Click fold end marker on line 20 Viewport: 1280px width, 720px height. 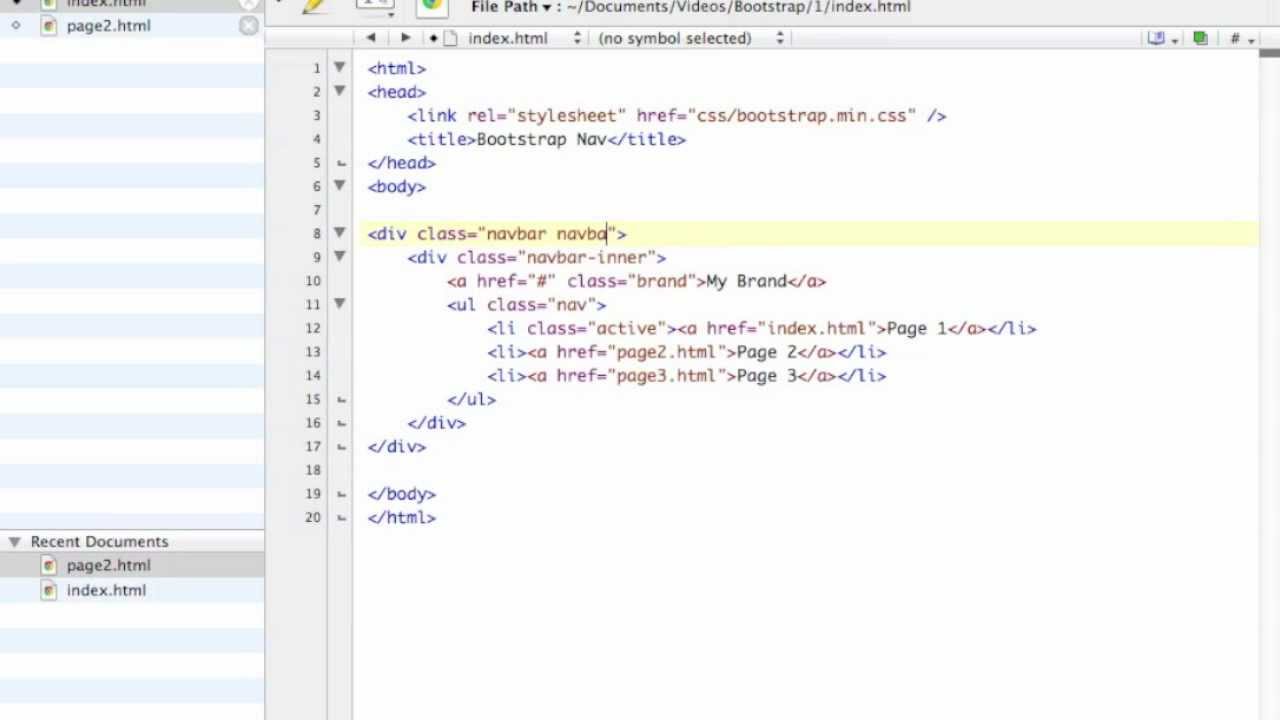tap(341, 518)
